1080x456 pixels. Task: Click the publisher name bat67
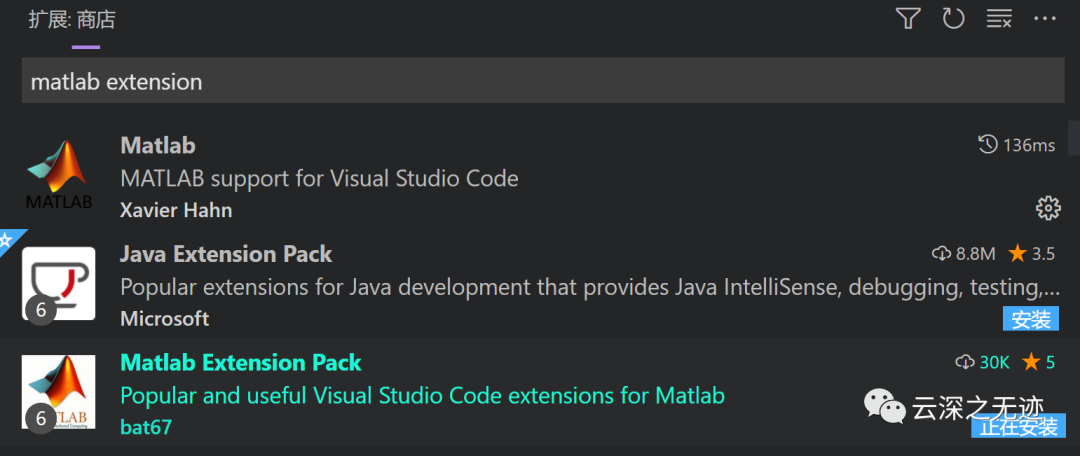pyautogui.click(x=145, y=427)
